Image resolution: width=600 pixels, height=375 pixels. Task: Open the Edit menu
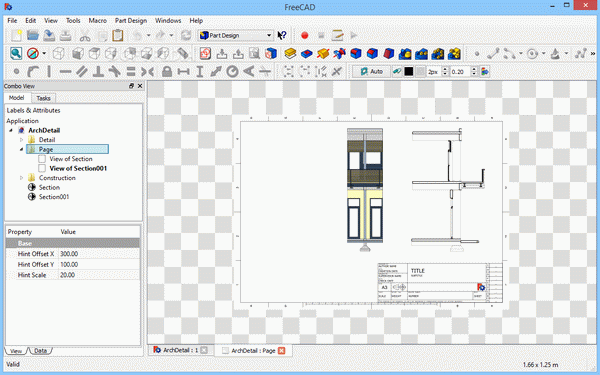(x=31, y=21)
